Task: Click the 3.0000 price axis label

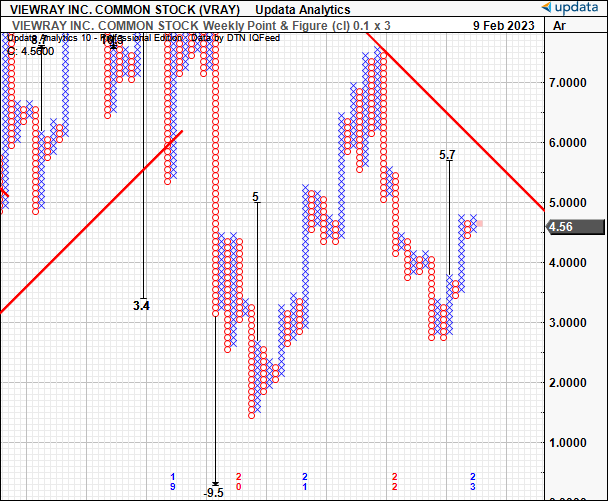Action: click(x=567, y=323)
